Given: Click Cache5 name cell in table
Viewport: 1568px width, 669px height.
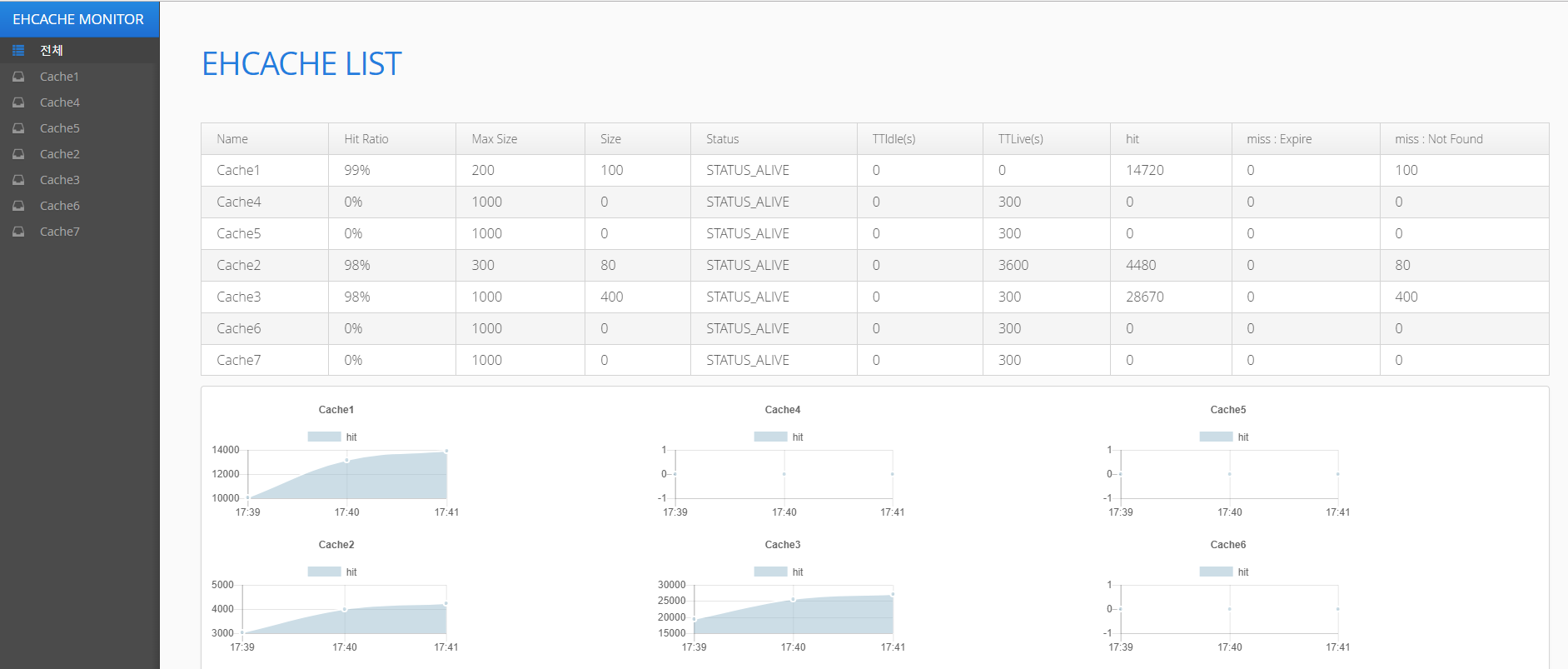Looking at the screenshot, I should point(265,233).
